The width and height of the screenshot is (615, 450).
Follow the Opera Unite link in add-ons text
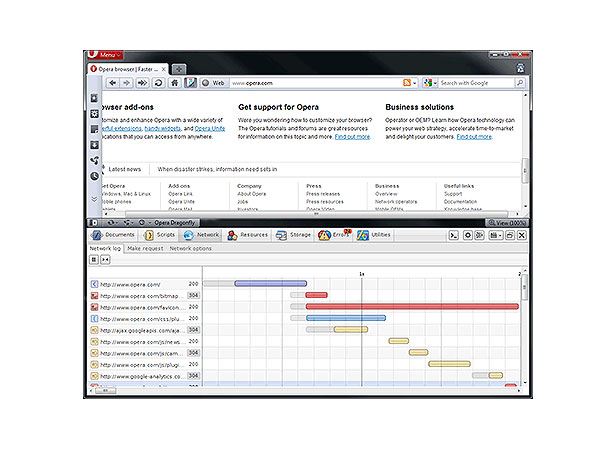(210, 128)
